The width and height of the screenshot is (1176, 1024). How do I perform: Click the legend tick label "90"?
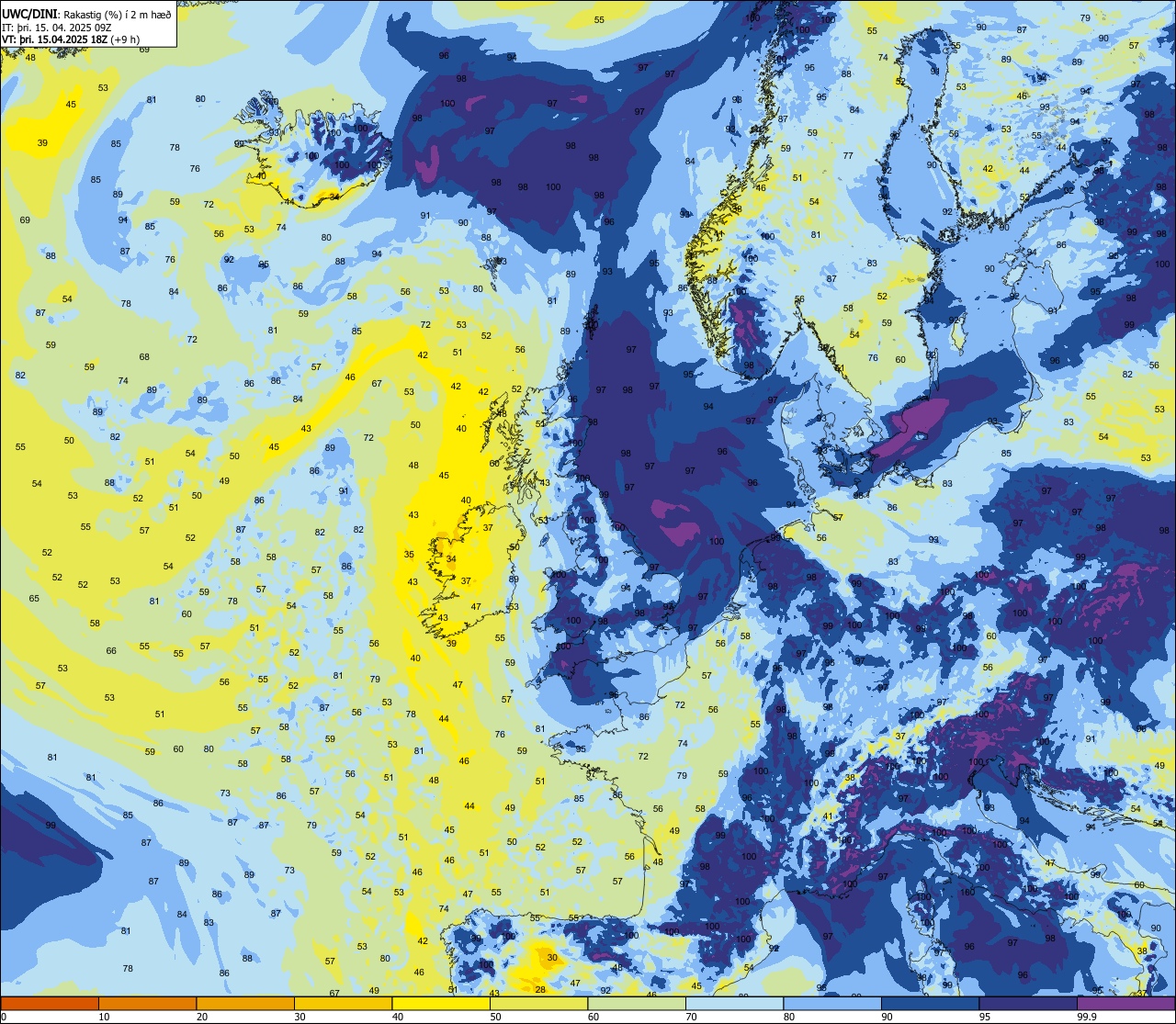887,1017
